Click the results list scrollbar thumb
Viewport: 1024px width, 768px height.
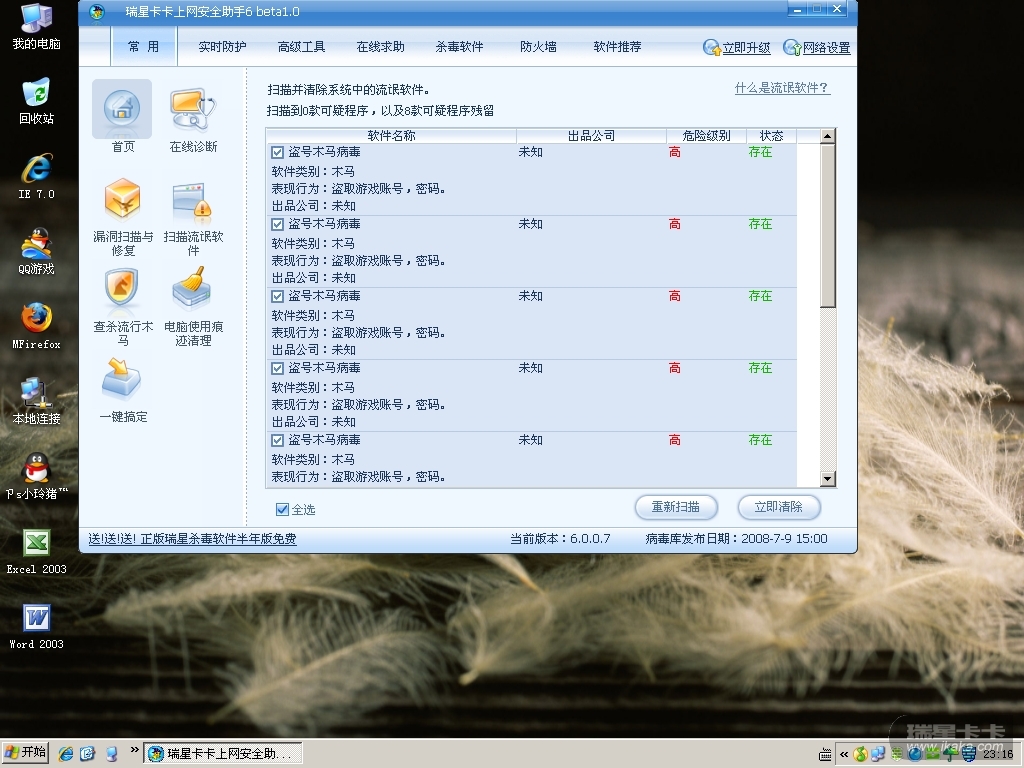827,226
